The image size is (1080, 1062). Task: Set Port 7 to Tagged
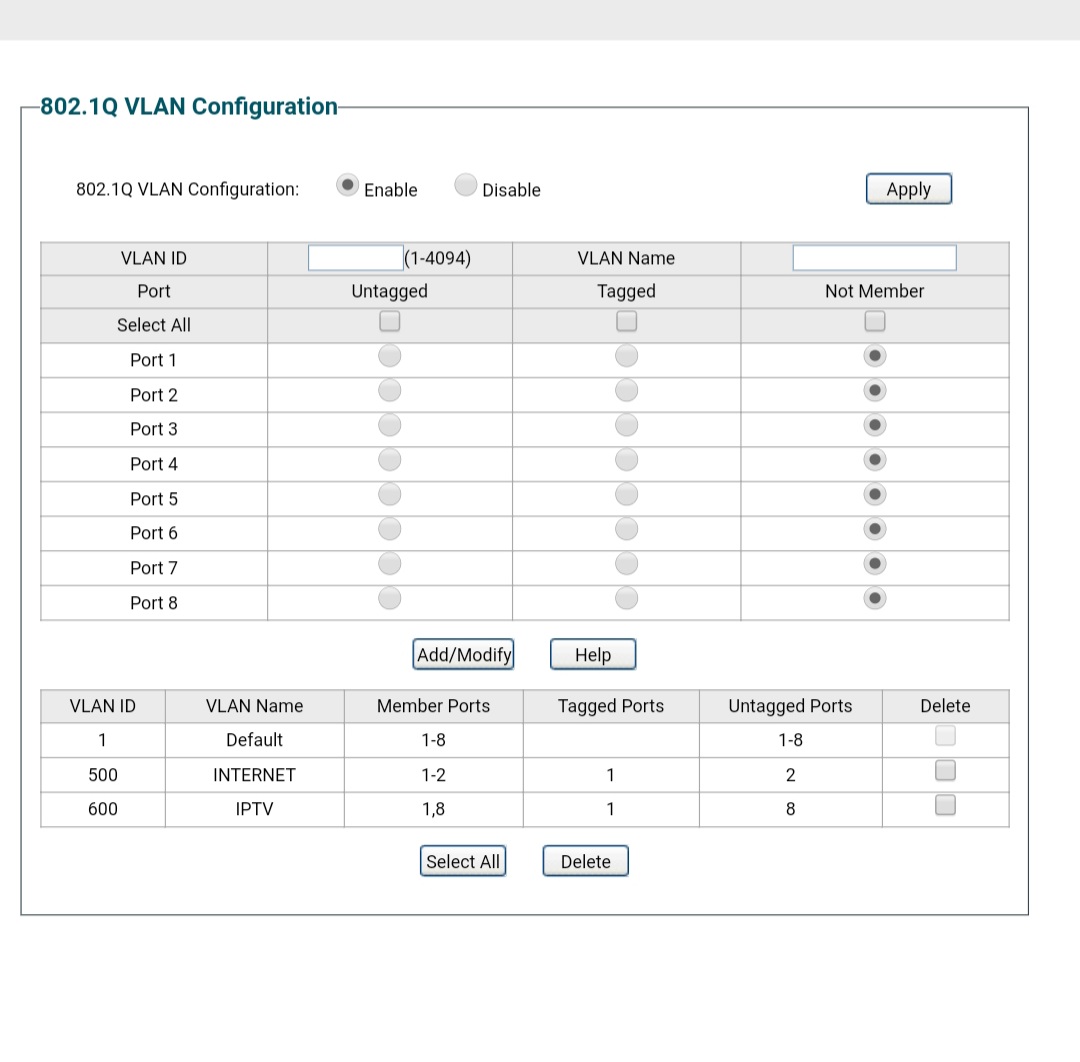tap(627, 564)
